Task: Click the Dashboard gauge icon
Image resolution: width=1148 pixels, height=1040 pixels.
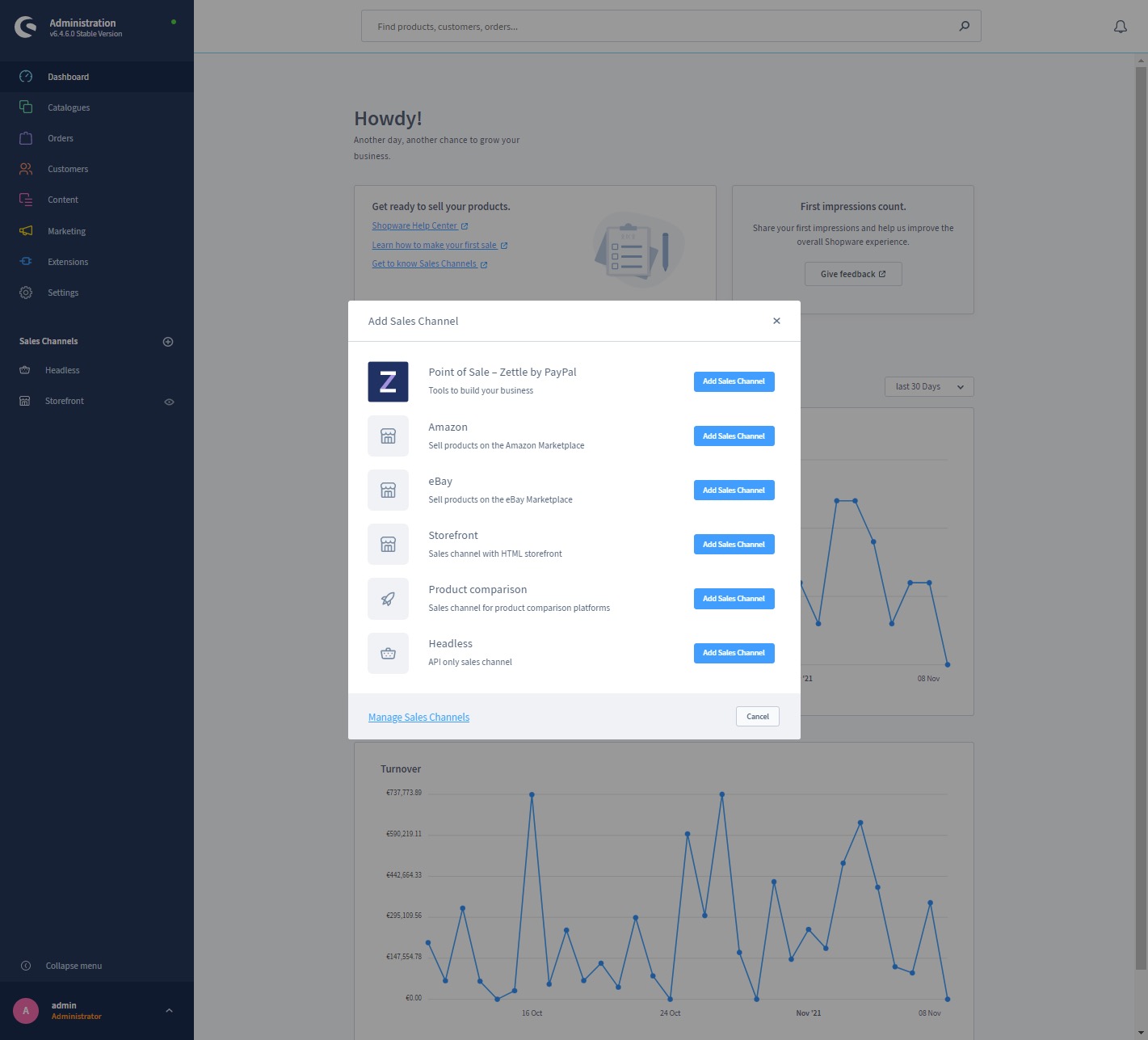Action: pyautogui.click(x=26, y=77)
